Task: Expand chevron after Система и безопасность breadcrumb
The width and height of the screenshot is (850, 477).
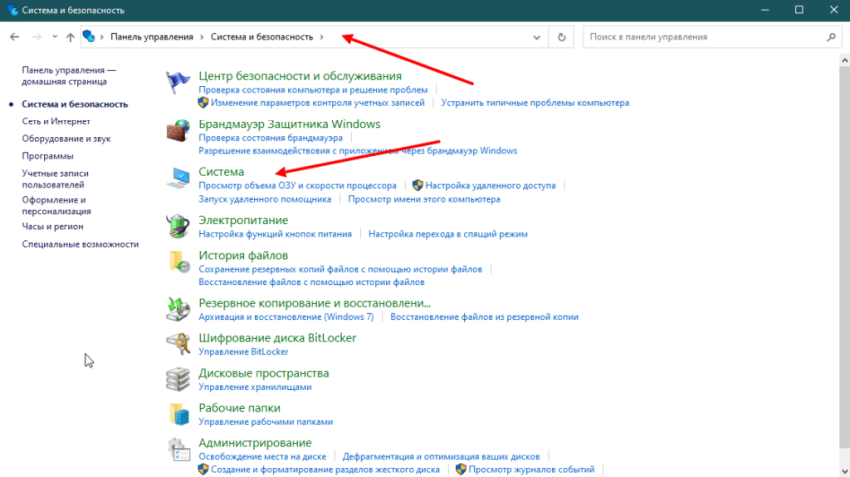Action: point(321,37)
